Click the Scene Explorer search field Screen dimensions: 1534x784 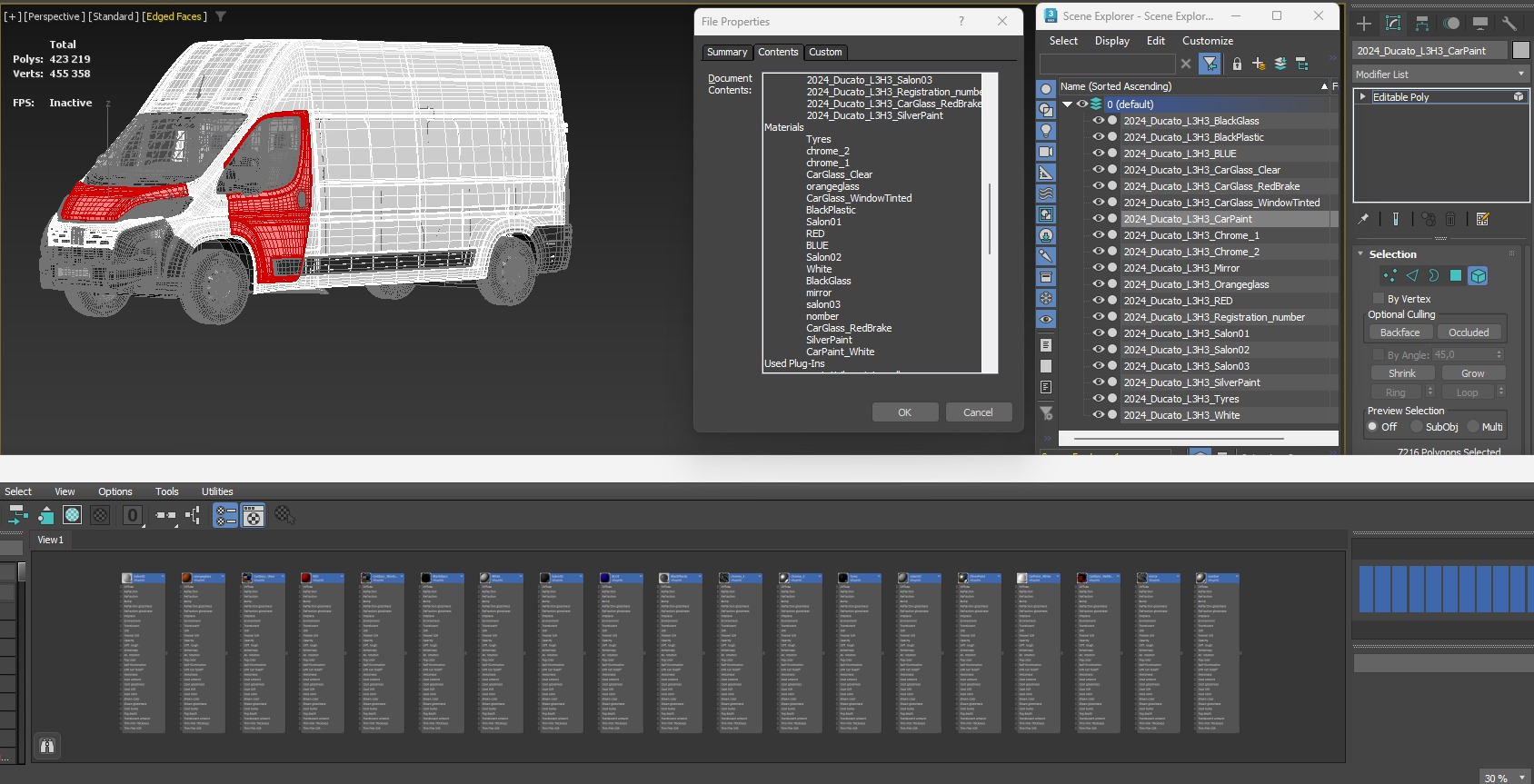1107,64
